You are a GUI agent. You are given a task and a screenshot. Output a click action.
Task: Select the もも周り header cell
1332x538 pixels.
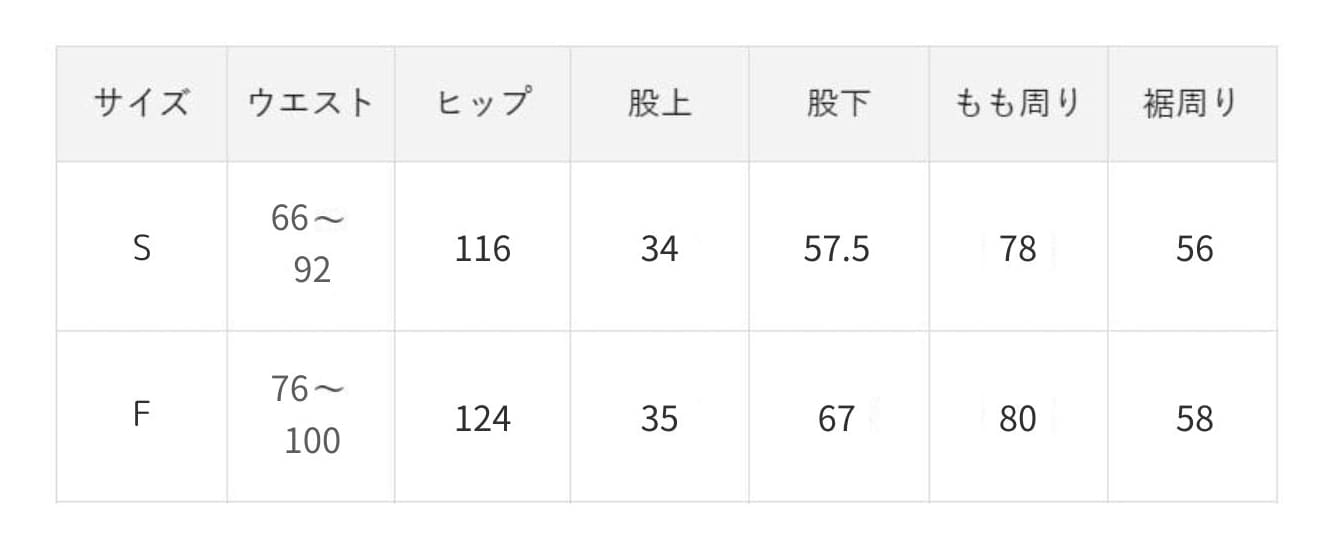pos(1018,103)
